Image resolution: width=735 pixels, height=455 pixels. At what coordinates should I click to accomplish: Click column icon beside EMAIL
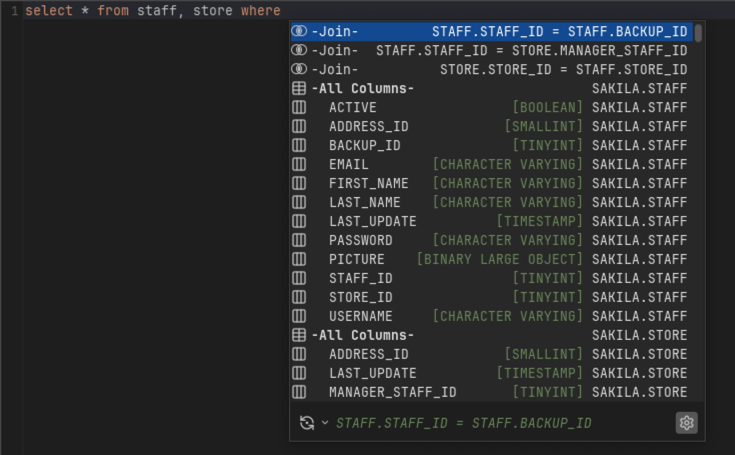pos(299,164)
